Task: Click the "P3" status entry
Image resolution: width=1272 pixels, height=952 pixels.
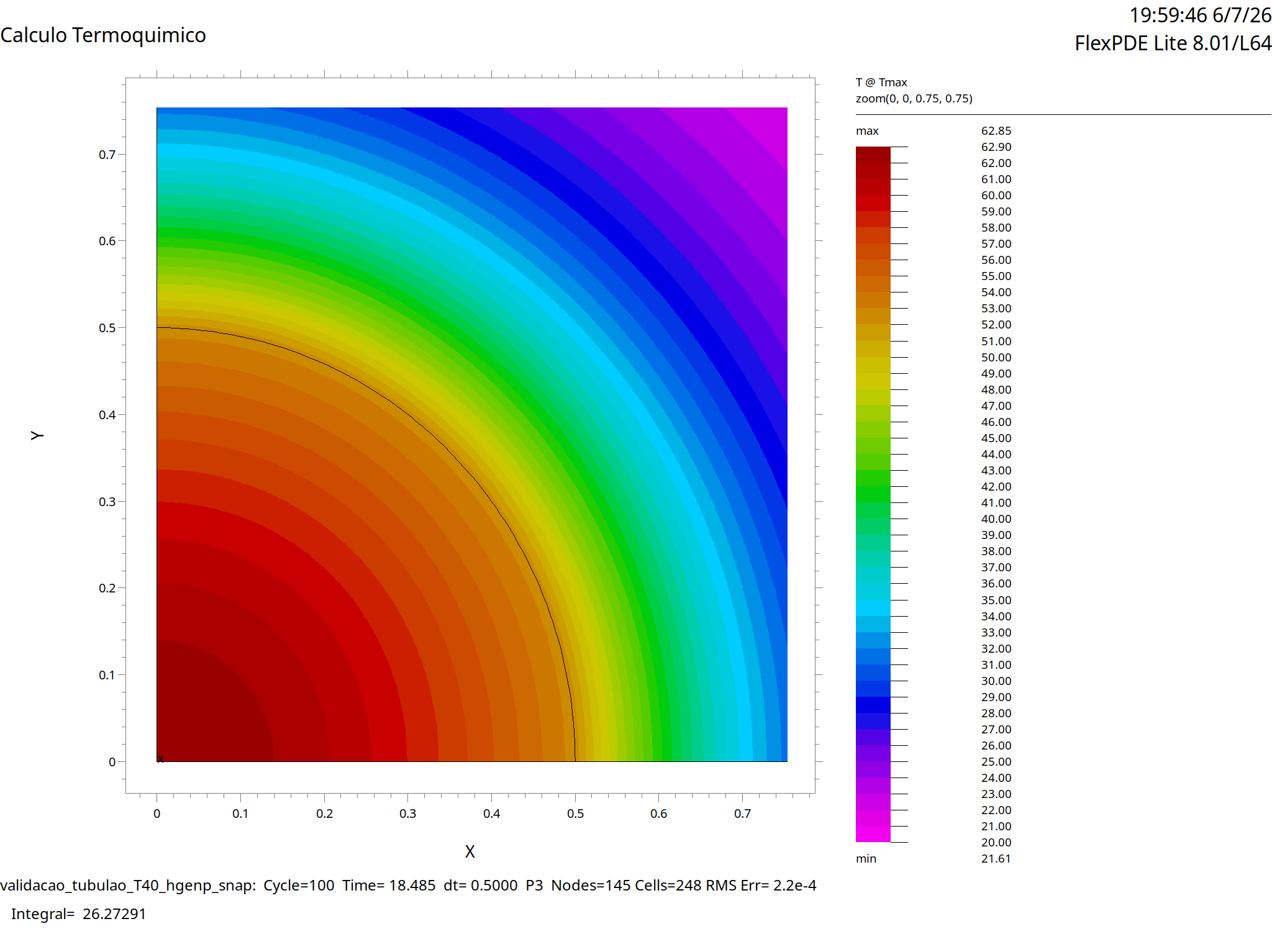Action: coord(534,886)
